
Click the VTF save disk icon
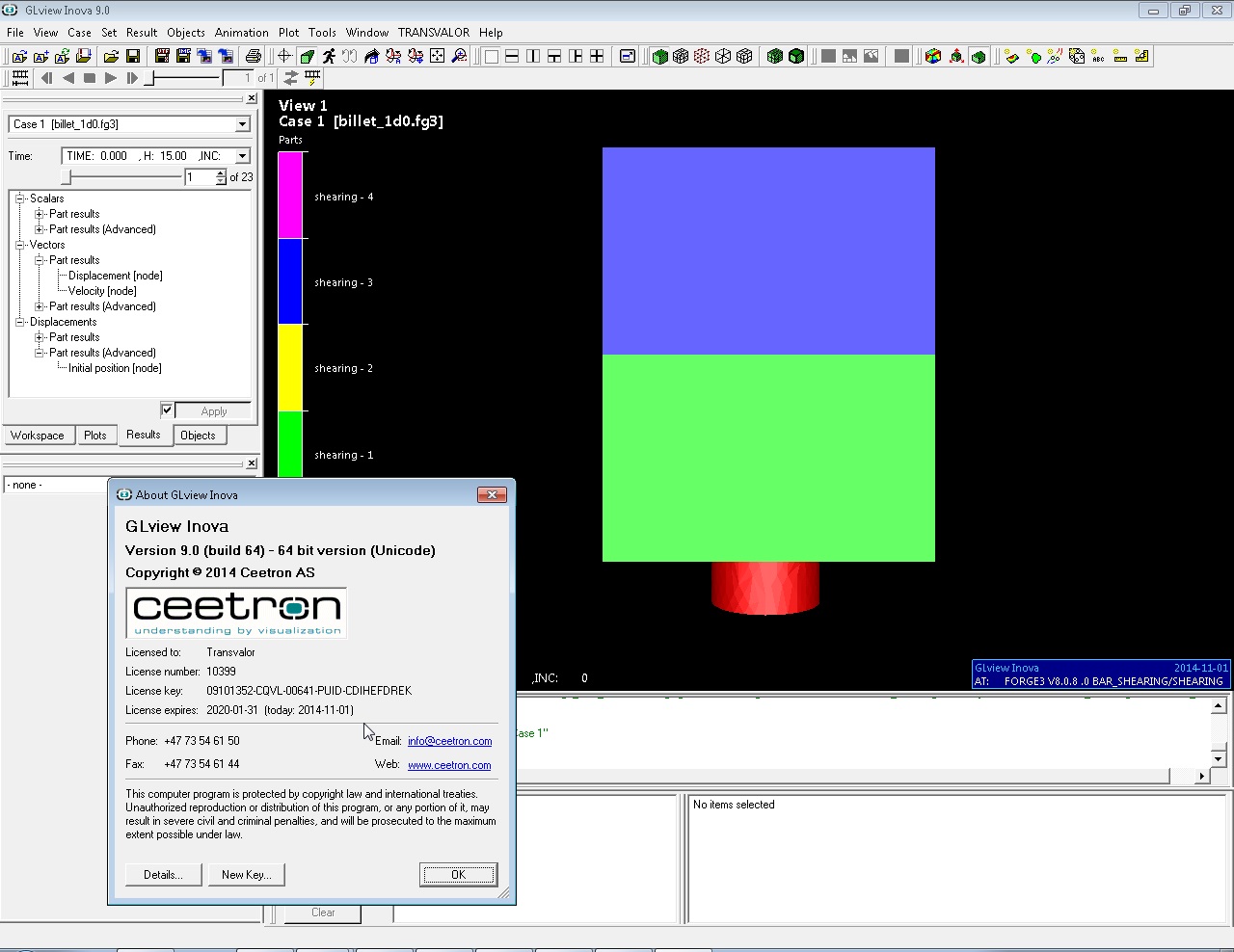(162, 56)
